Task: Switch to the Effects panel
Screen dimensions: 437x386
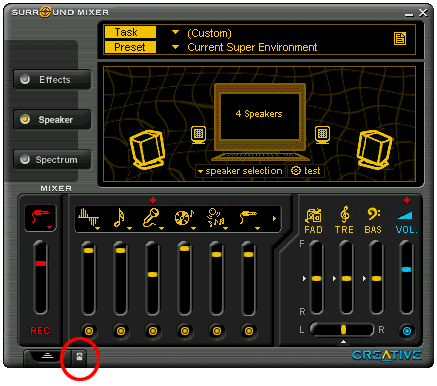Action: click(52, 79)
